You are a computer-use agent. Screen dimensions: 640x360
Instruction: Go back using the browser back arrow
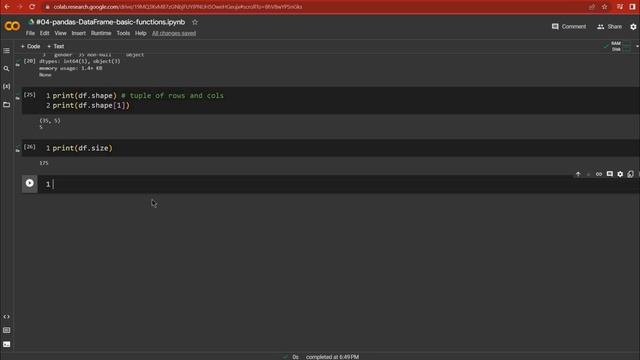(x=7, y=7)
